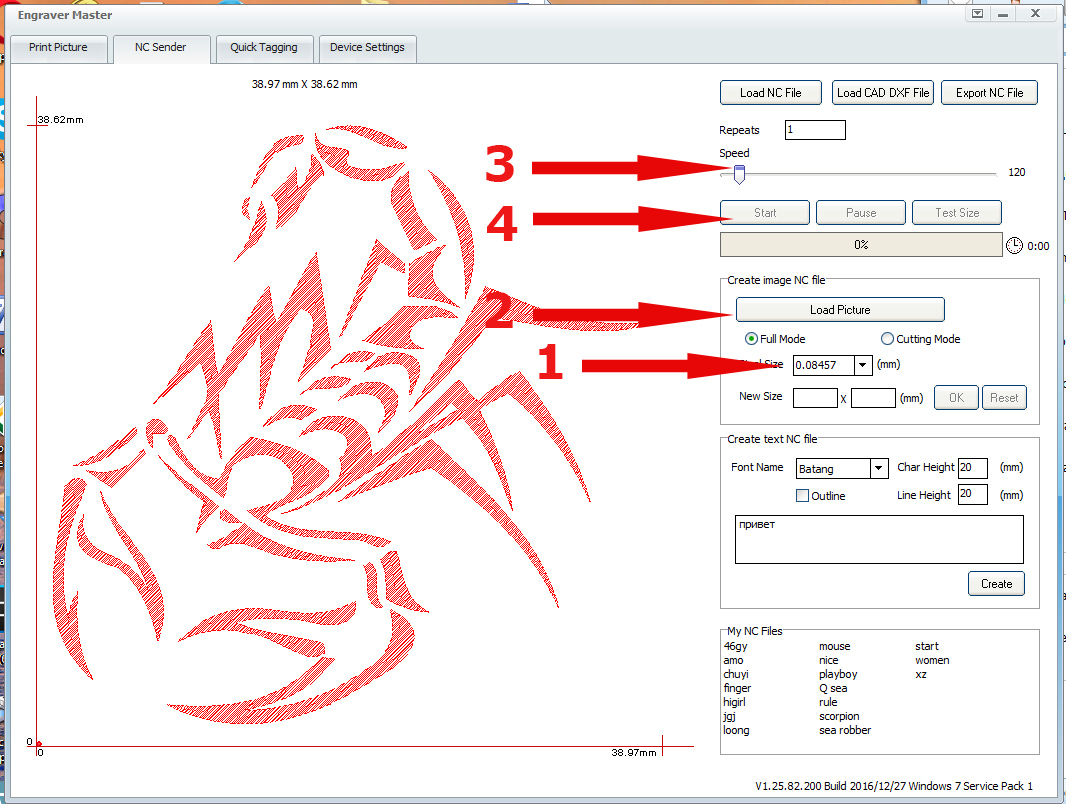Select the women NC file
The height and width of the screenshot is (804, 1066).
932,660
